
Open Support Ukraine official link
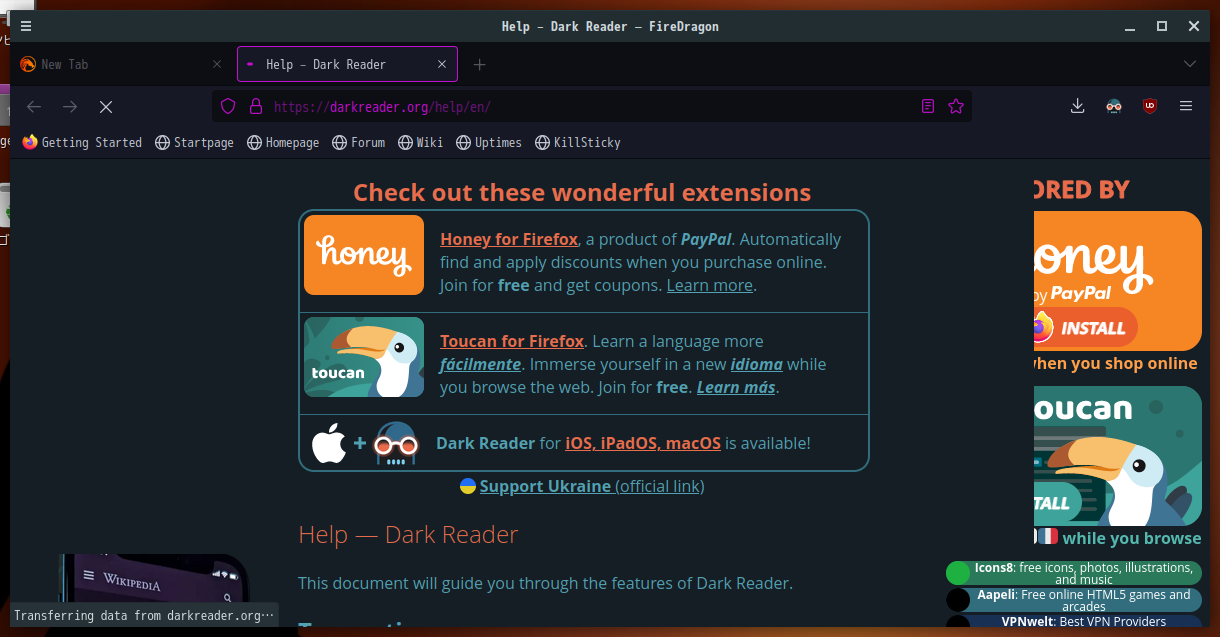point(592,487)
